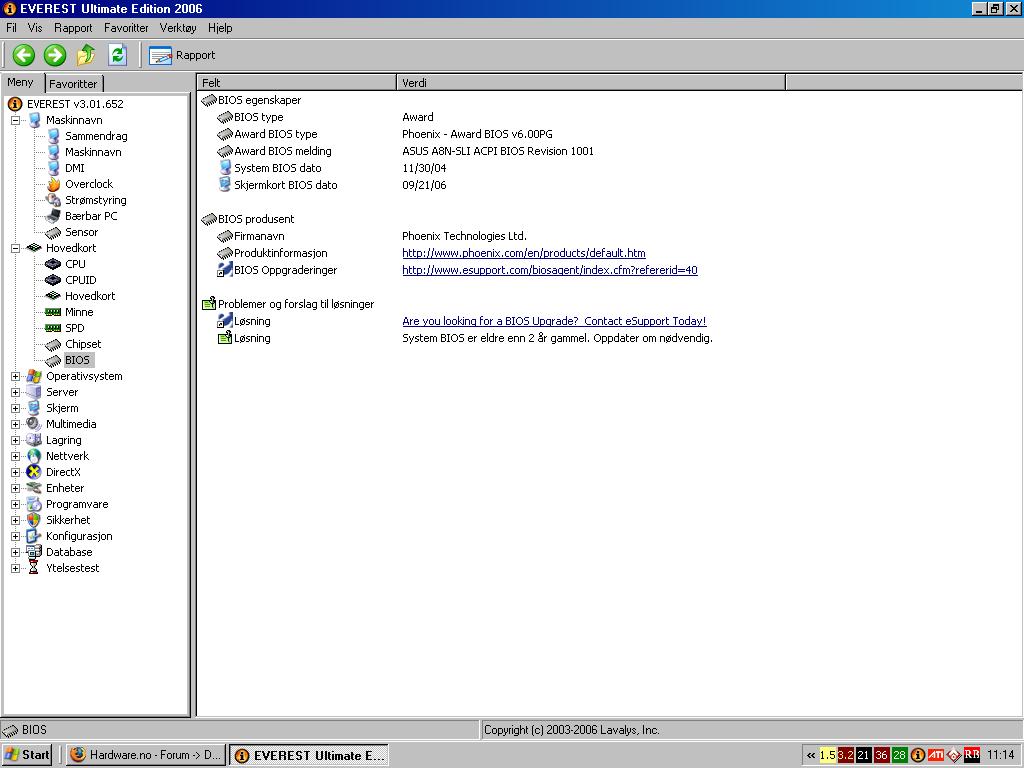Open the Rapport report wizard button
Screen dimensions: 1024x768
[x=182, y=56]
